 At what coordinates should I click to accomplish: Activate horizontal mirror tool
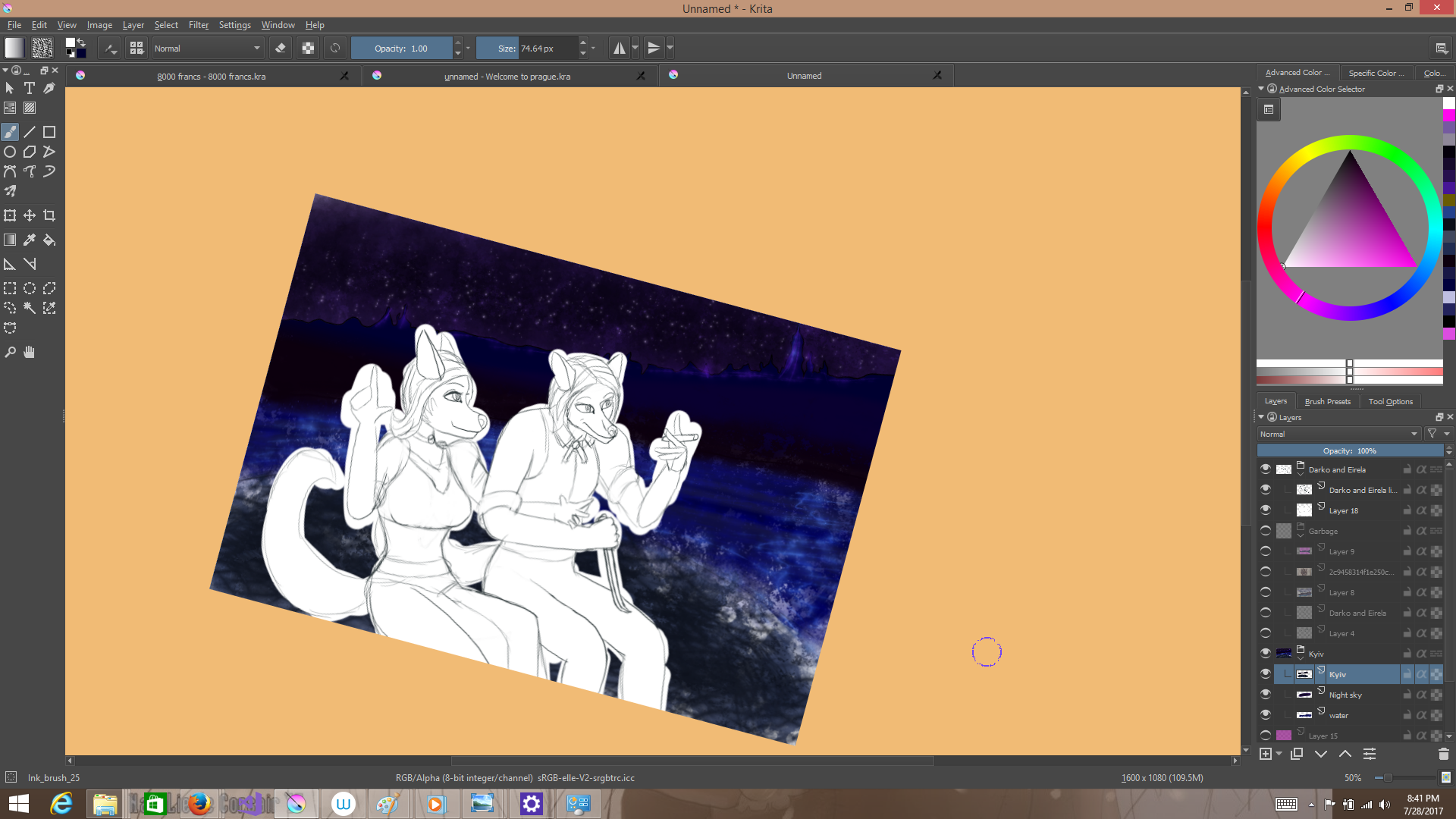tap(620, 49)
